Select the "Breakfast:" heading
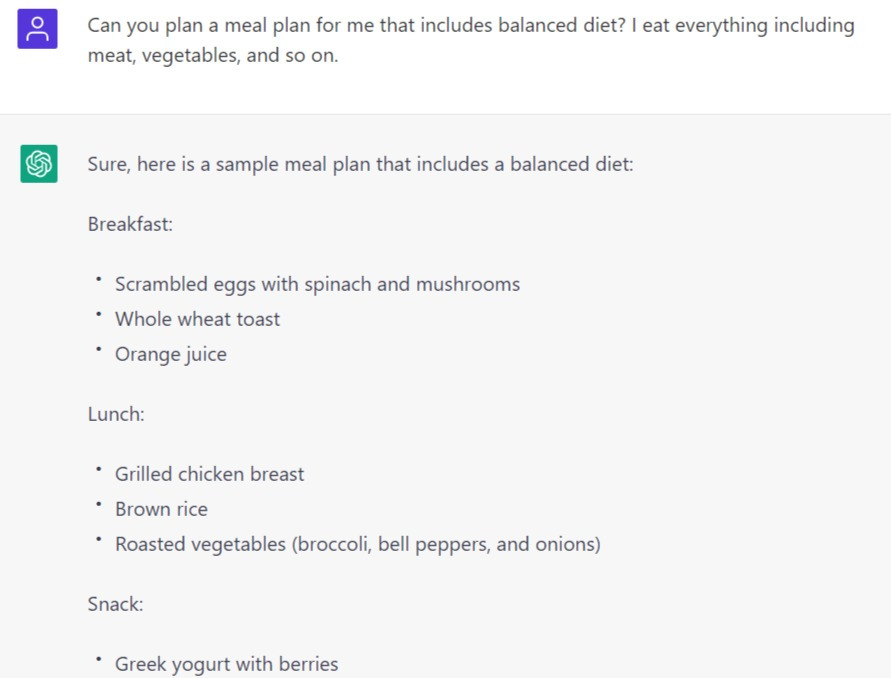The image size is (891, 678). click(130, 224)
